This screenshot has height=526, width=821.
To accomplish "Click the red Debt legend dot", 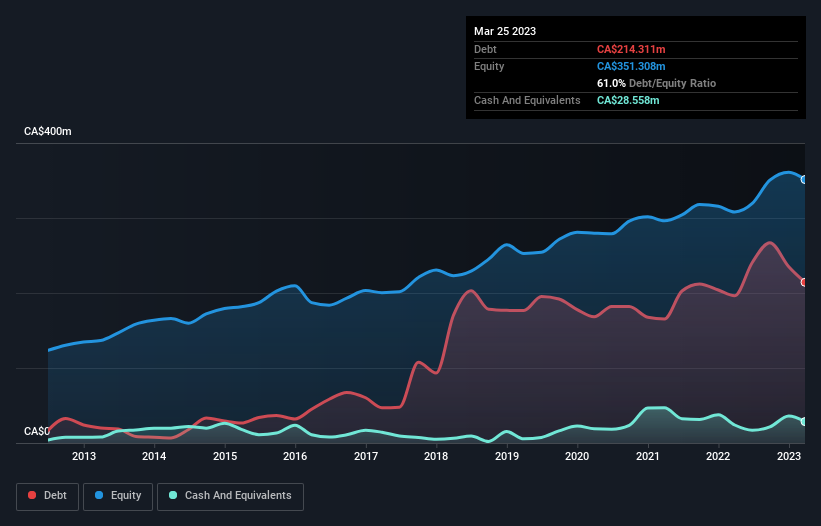I will click(32, 495).
